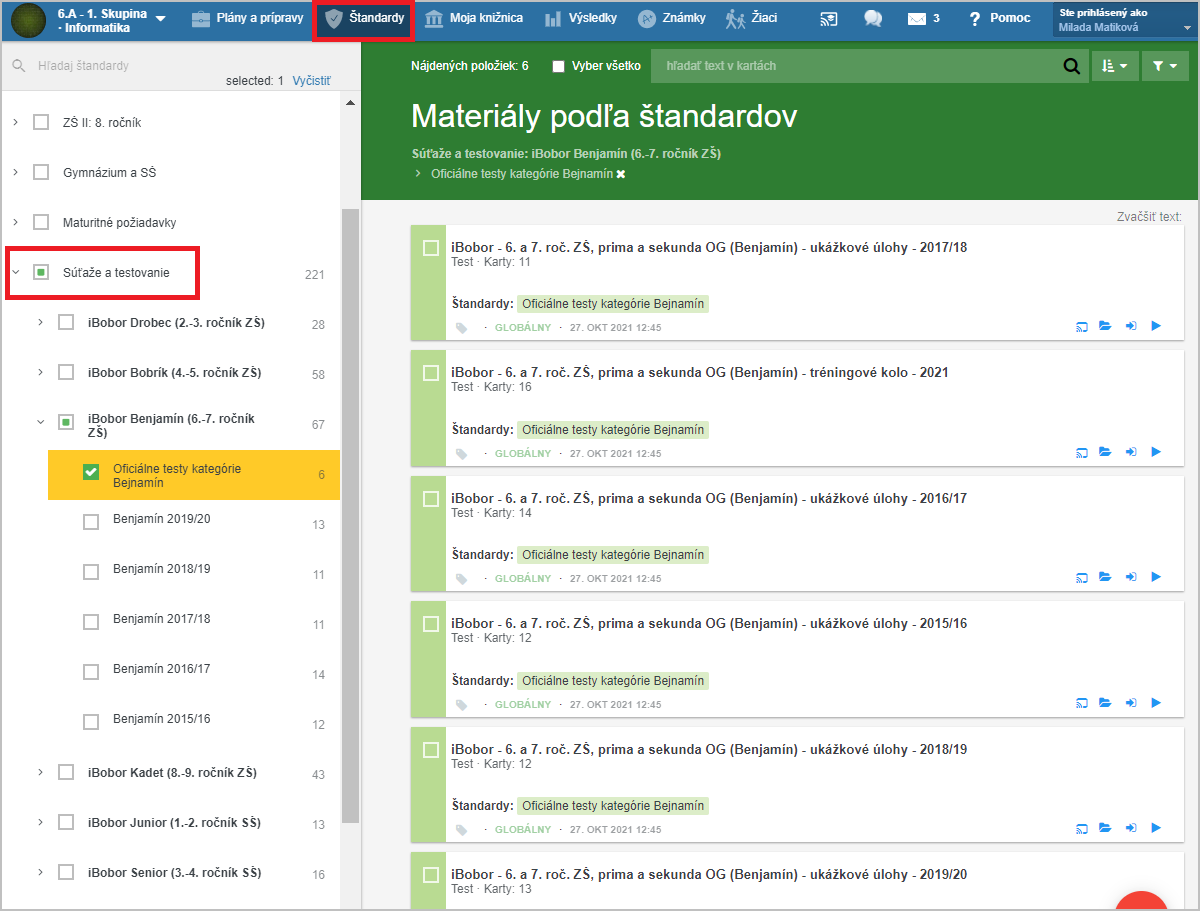Open the Známky section
Viewport: 1200px width, 911px height.
coord(671,19)
